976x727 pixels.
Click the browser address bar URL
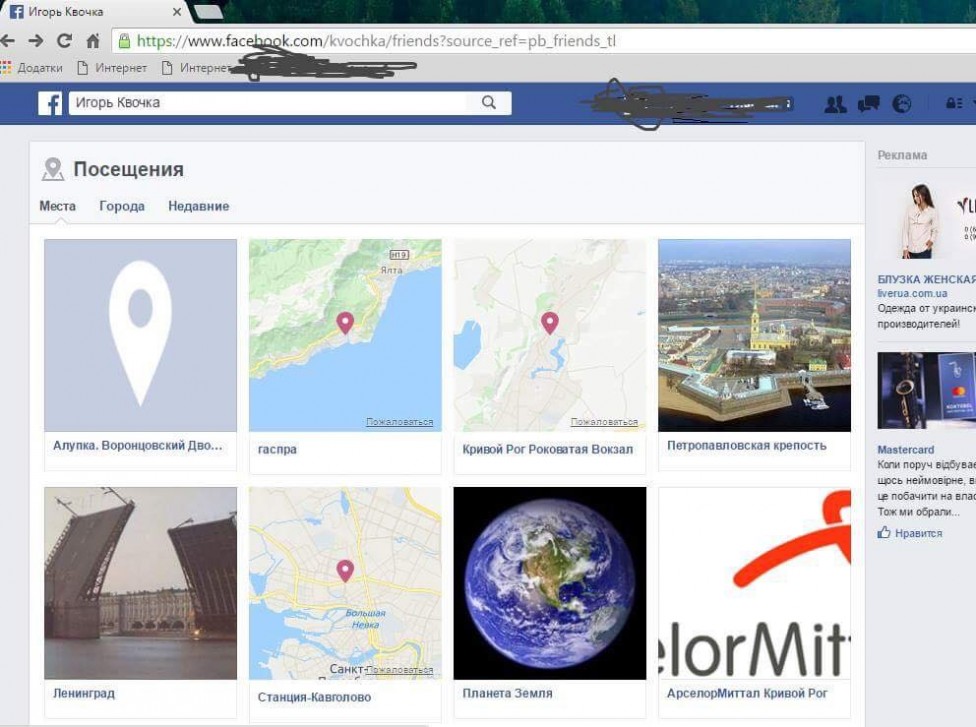pos(380,41)
